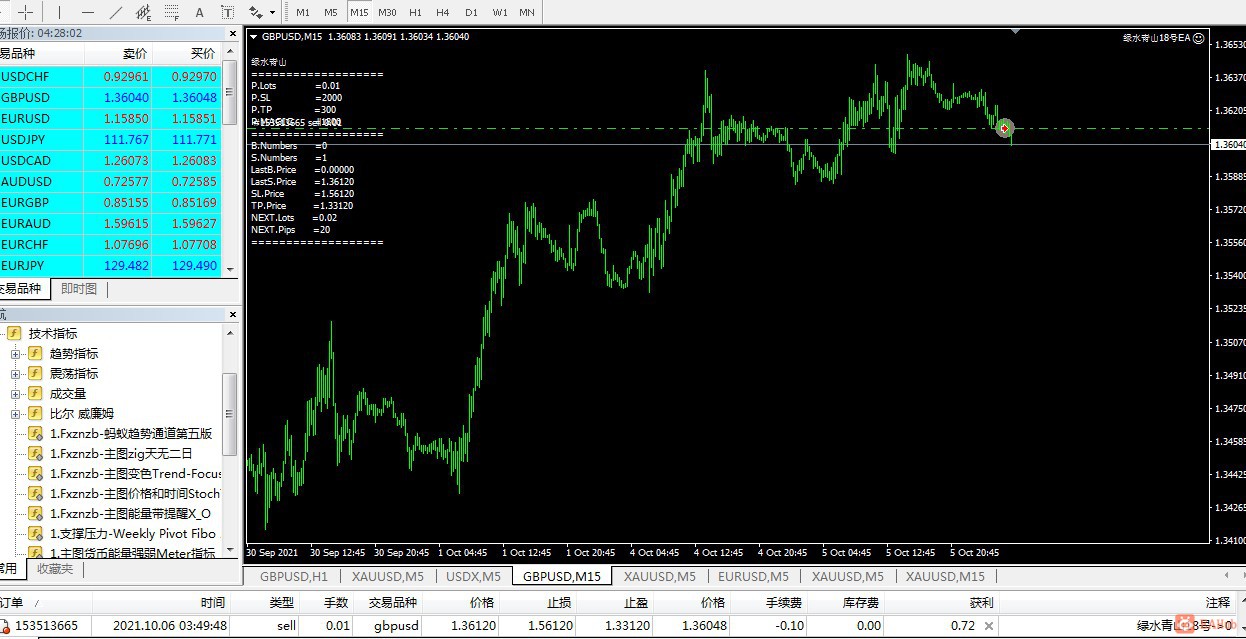
Task: Expand the 成交量 tree node
Action: (x=15, y=393)
